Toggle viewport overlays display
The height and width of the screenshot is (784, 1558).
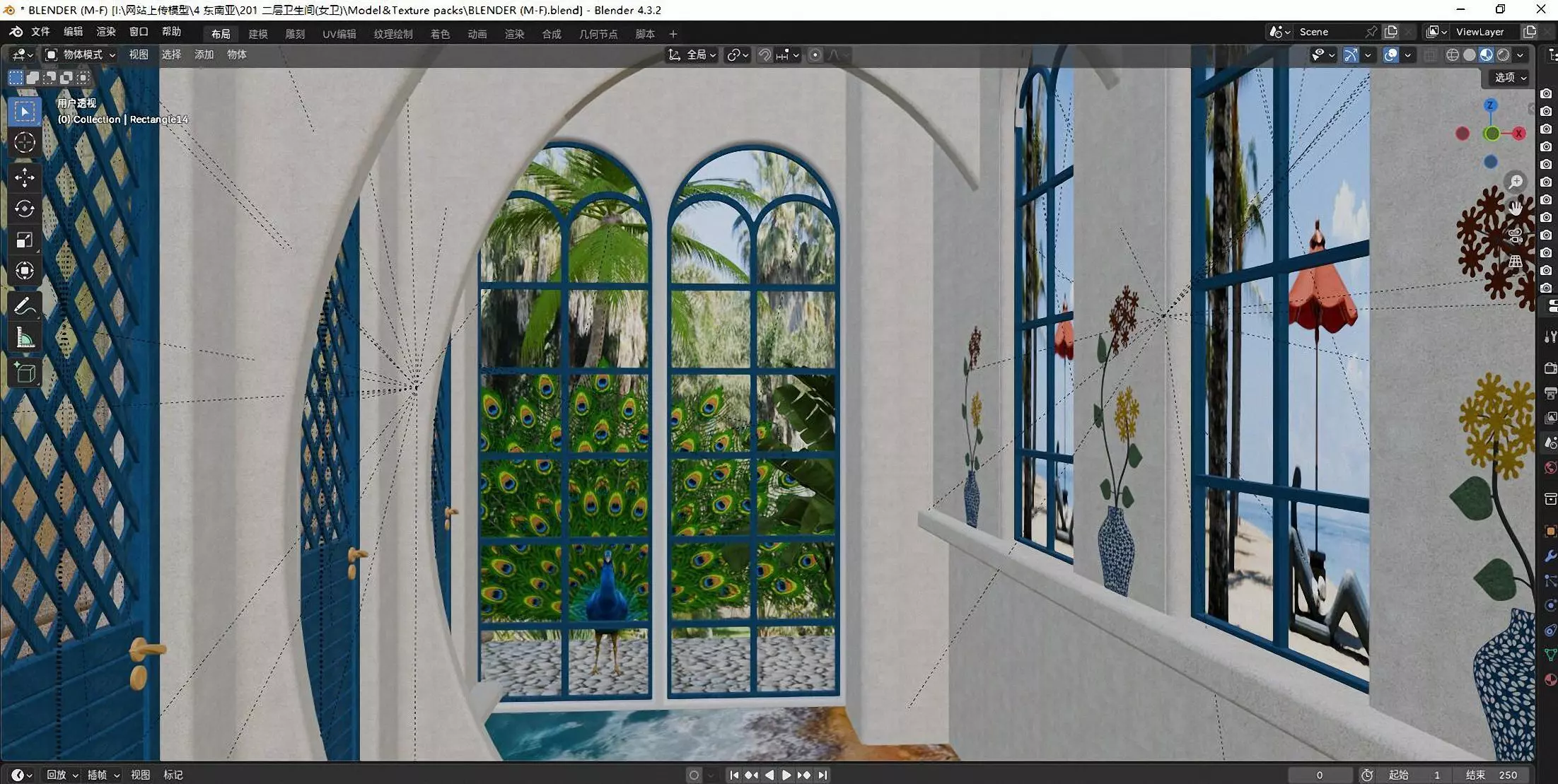point(1390,55)
